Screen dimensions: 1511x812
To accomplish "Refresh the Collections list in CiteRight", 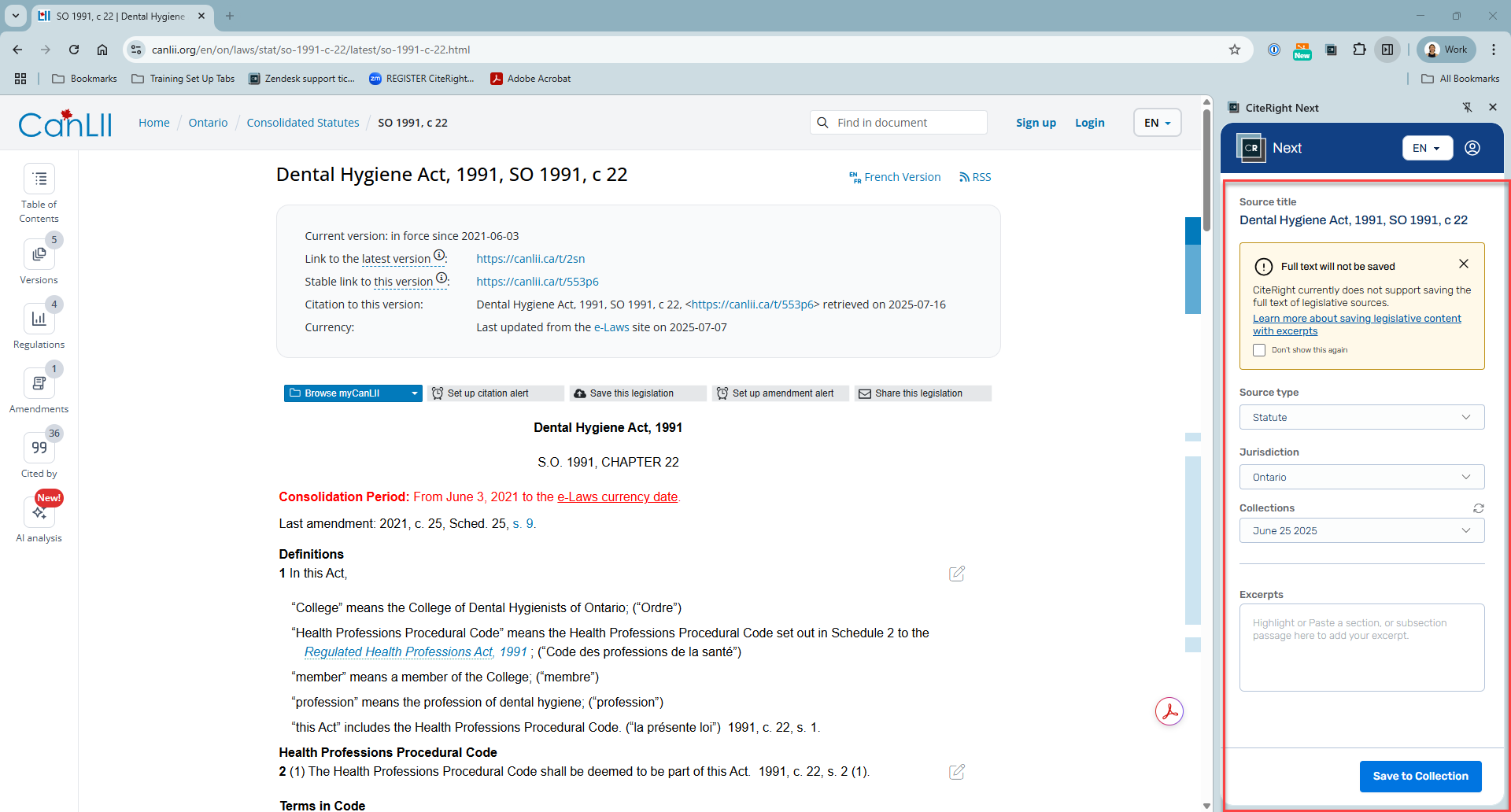I will click(x=1479, y=508).
